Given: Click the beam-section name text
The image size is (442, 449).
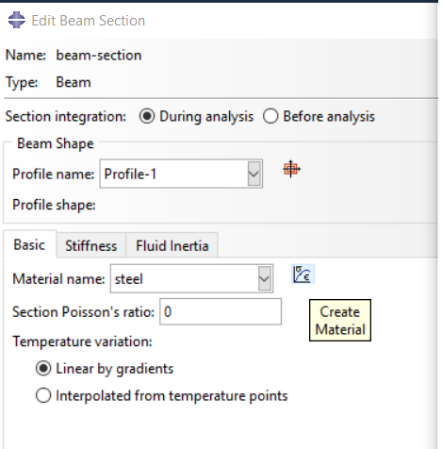Looking at the screenshot, I should click(x=99, y=55).
